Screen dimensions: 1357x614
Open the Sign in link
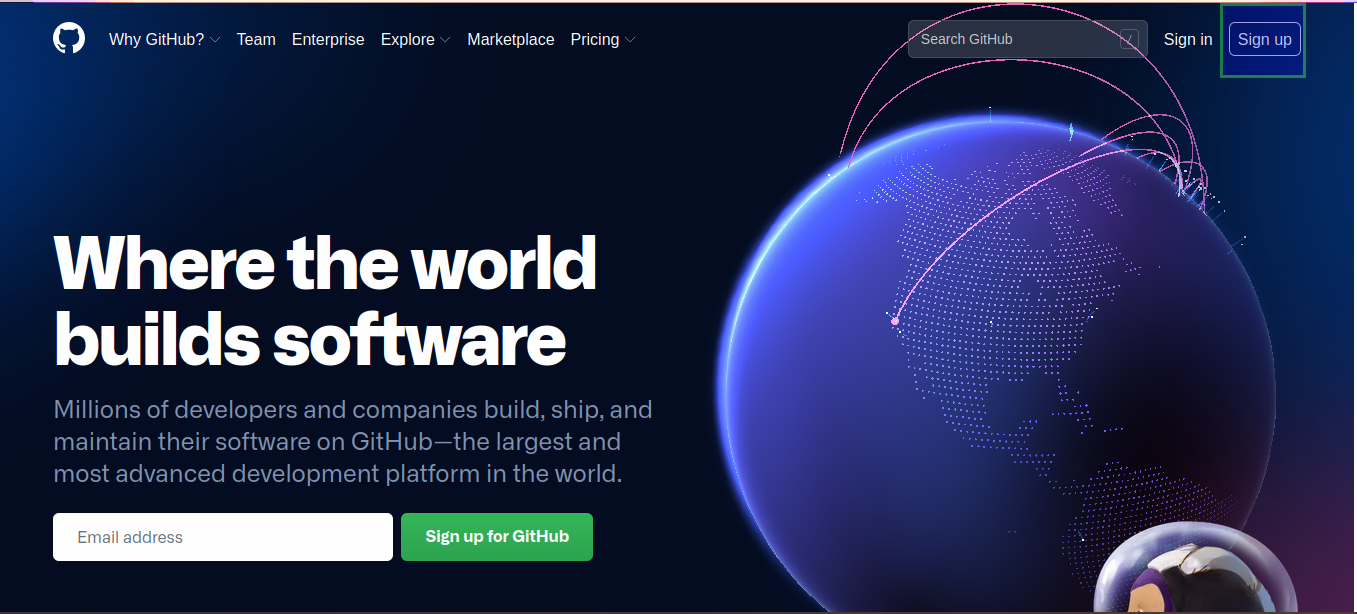coord(1188,40)
